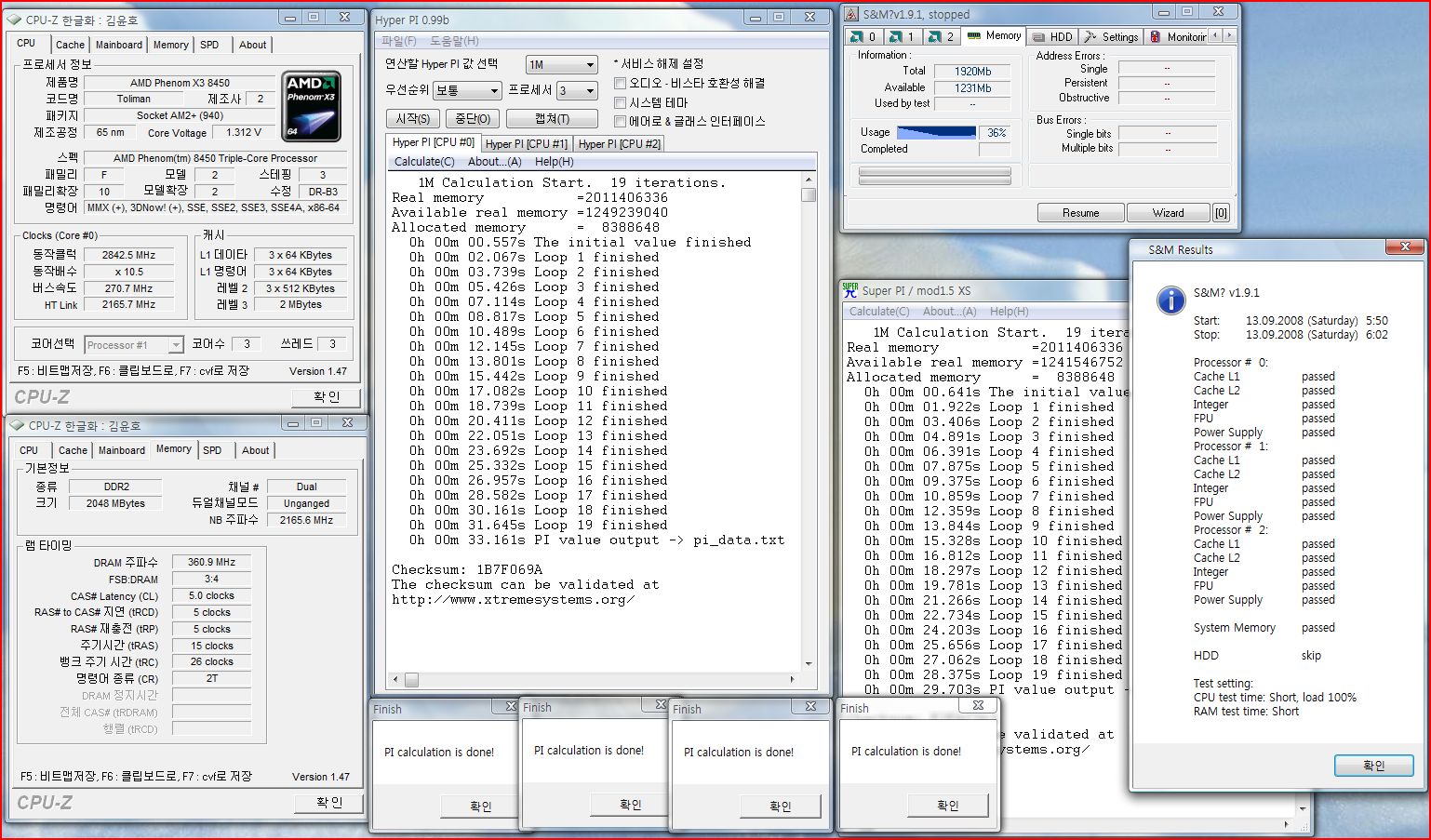Click the bottom CPU-Z Memory window title icon
This screenshot has width=1431, height=840.
pyautogui.click(x=17, y=425)
